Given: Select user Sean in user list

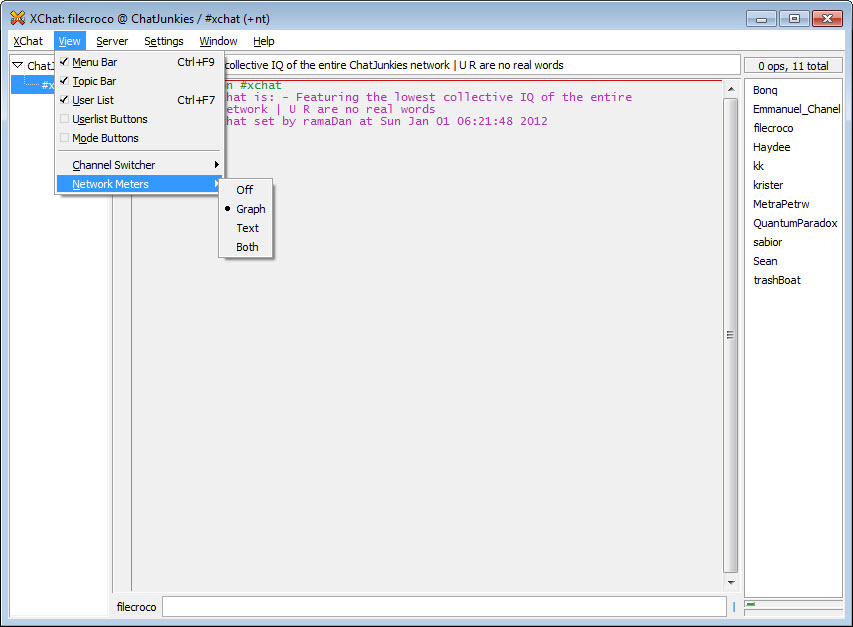Looking at the screenshot, I should point(765,262).
